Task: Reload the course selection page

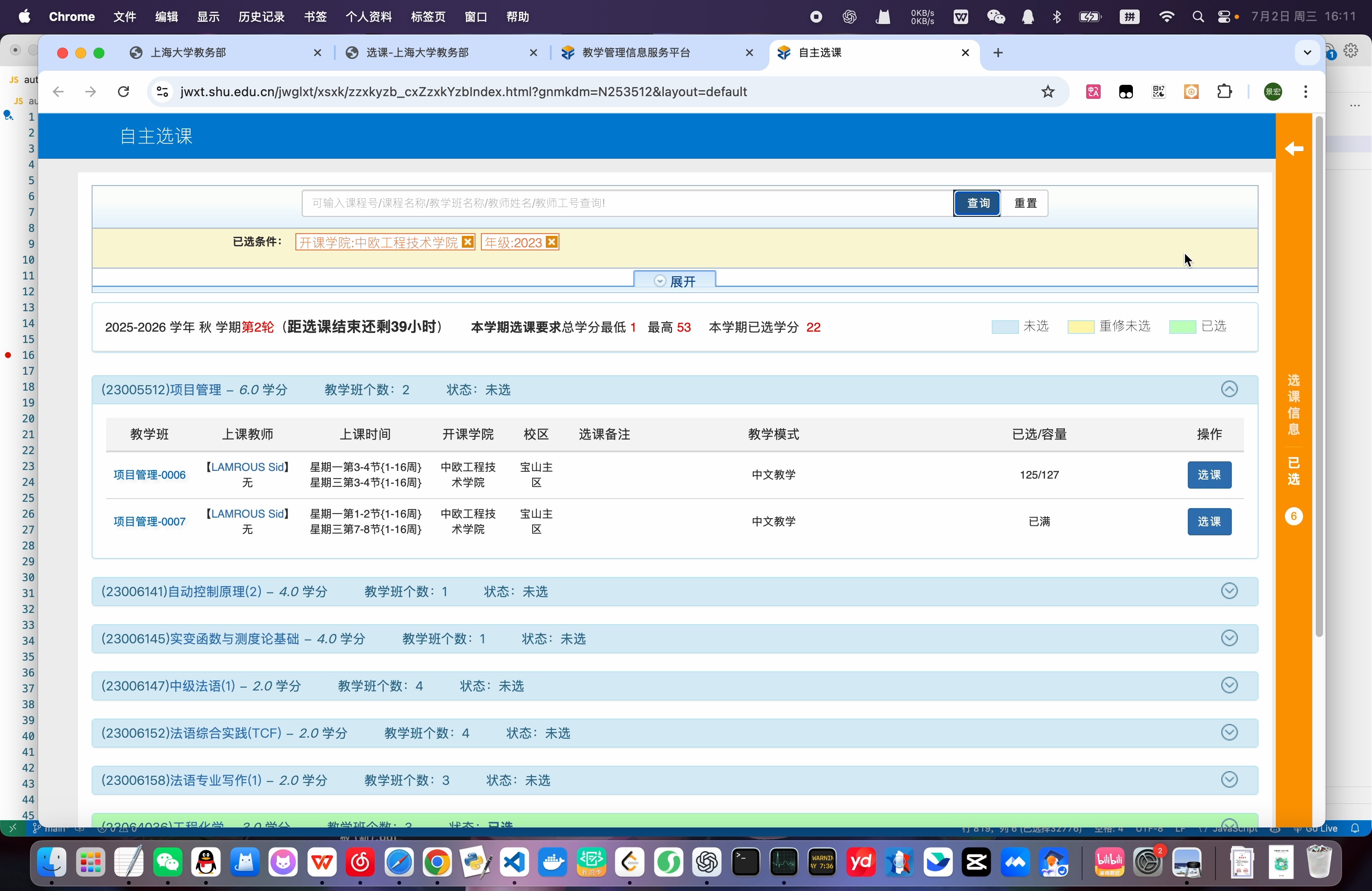Action: tap(123, 92)
